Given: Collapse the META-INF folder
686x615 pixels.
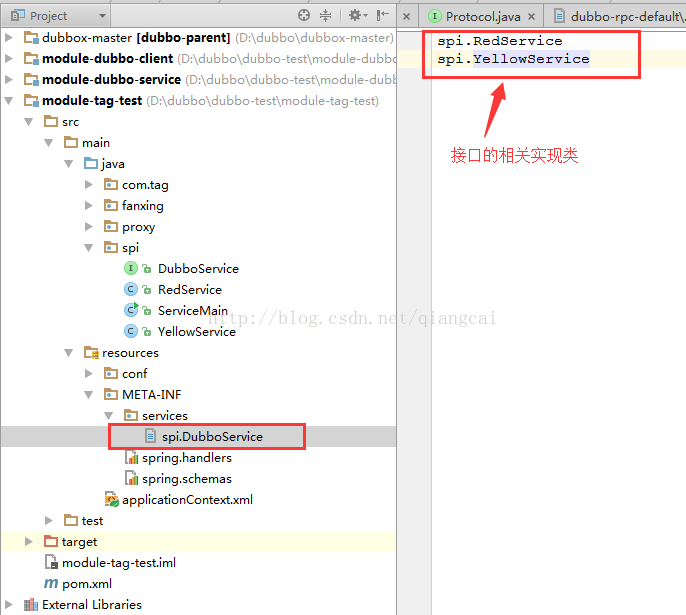Looking at the screenshot, I should click(89, 395).
